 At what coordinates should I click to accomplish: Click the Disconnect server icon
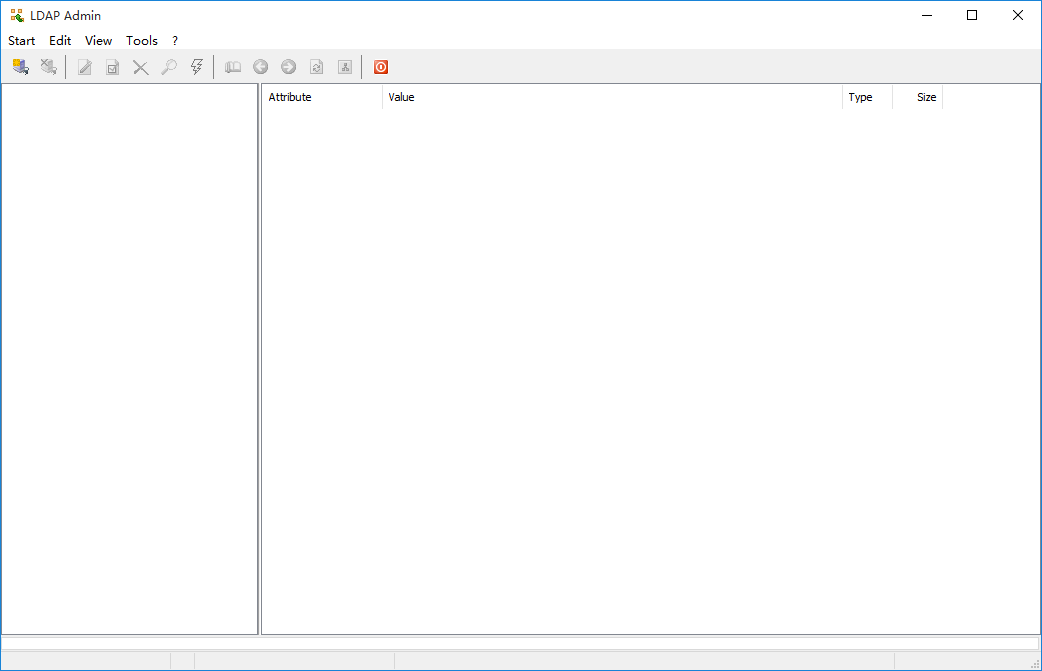pos(49,67)
